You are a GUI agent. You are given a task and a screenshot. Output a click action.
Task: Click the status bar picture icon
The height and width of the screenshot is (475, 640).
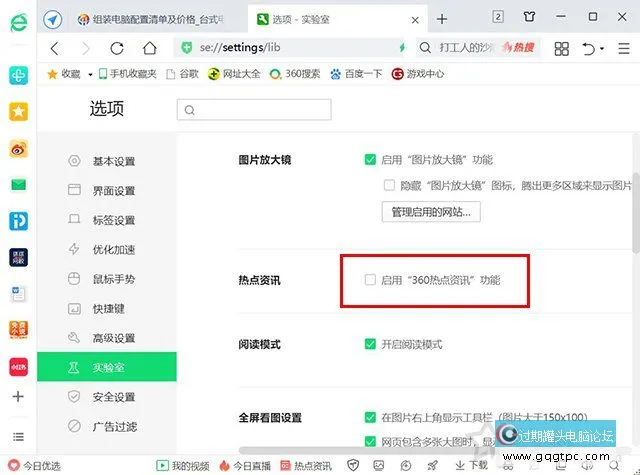[x=379, y=465]
